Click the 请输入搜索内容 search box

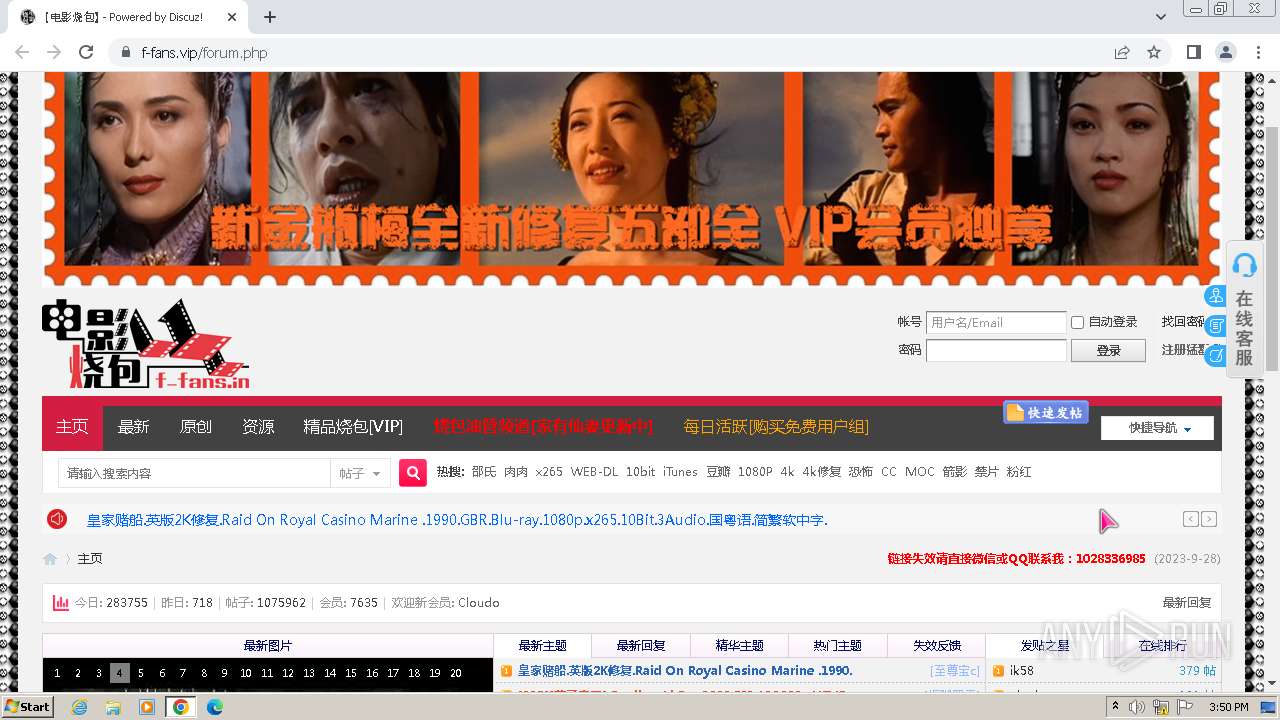194,473
